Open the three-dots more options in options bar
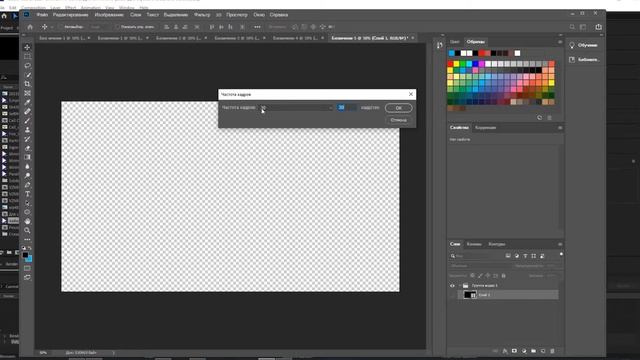 tap(257, 27)
